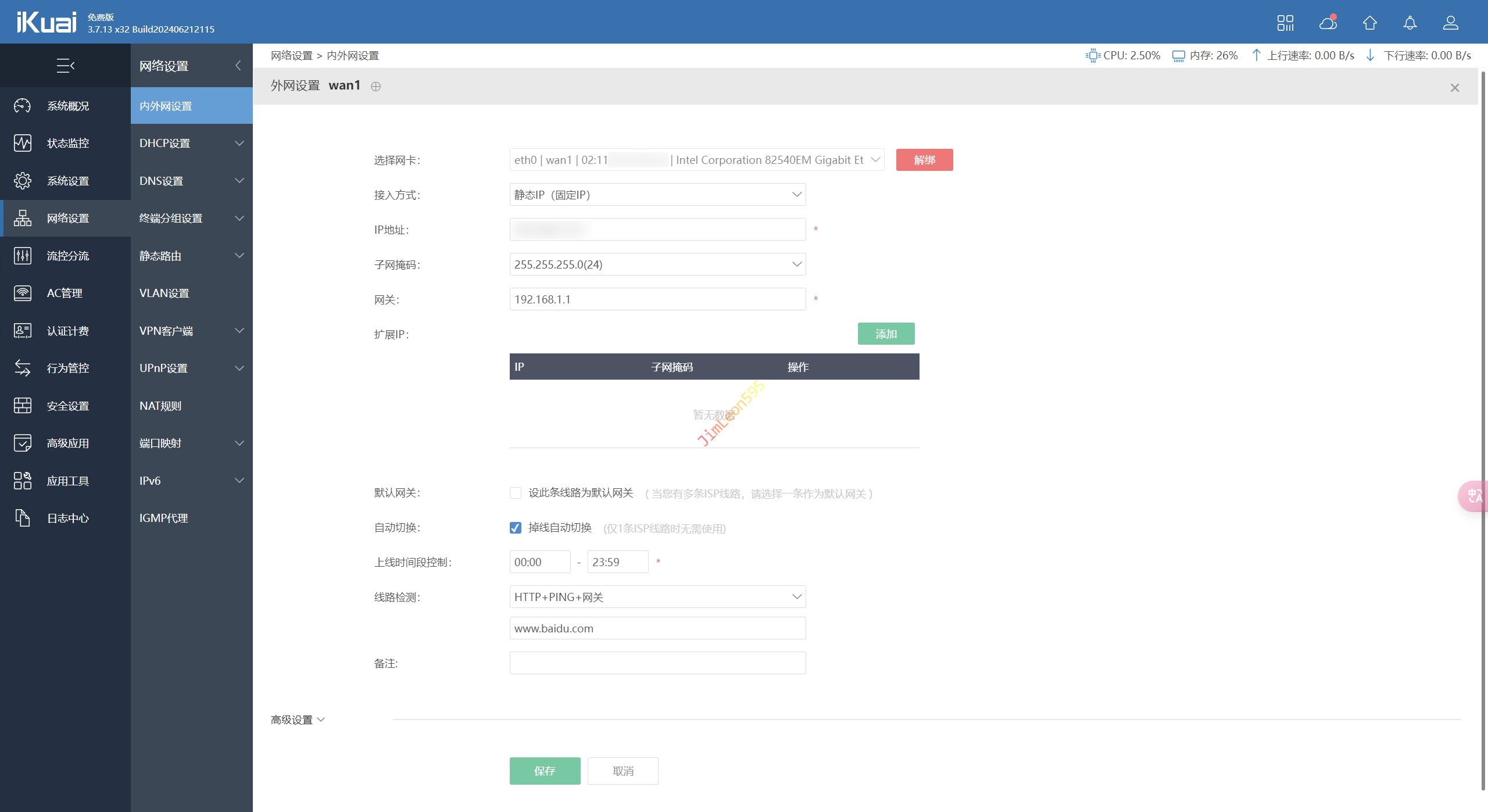The image size is (1488, 812).
Task: Uncheck 掉线自动切换 checkbox
Action: [516, 528]
